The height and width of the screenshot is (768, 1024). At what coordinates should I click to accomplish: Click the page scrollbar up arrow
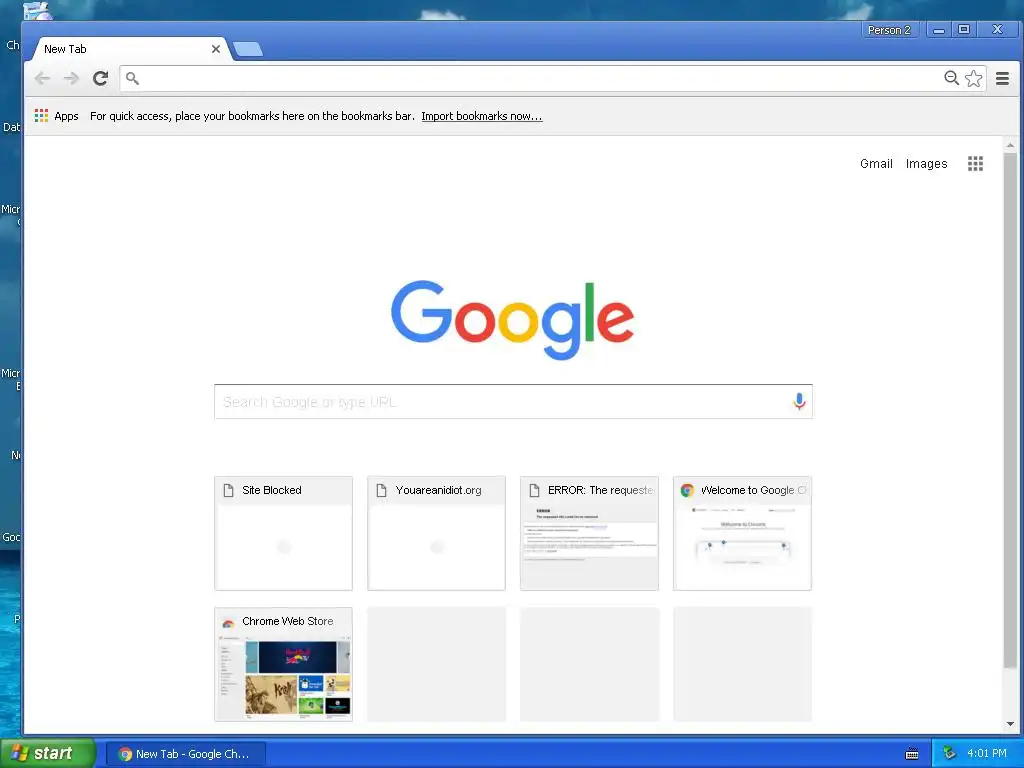pyautogui.click(x=1010, y=145)
